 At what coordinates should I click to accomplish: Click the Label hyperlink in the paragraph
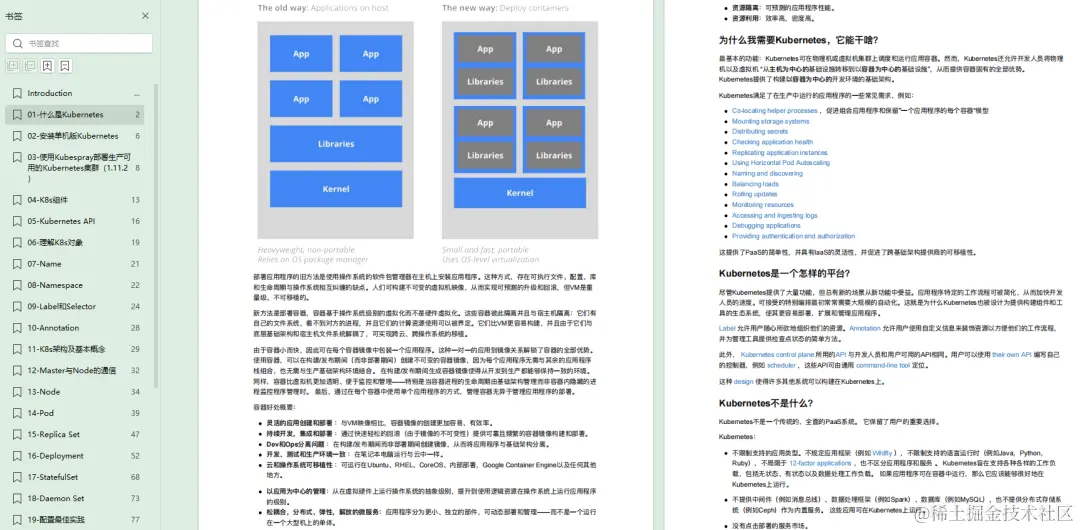click(727, 328)
